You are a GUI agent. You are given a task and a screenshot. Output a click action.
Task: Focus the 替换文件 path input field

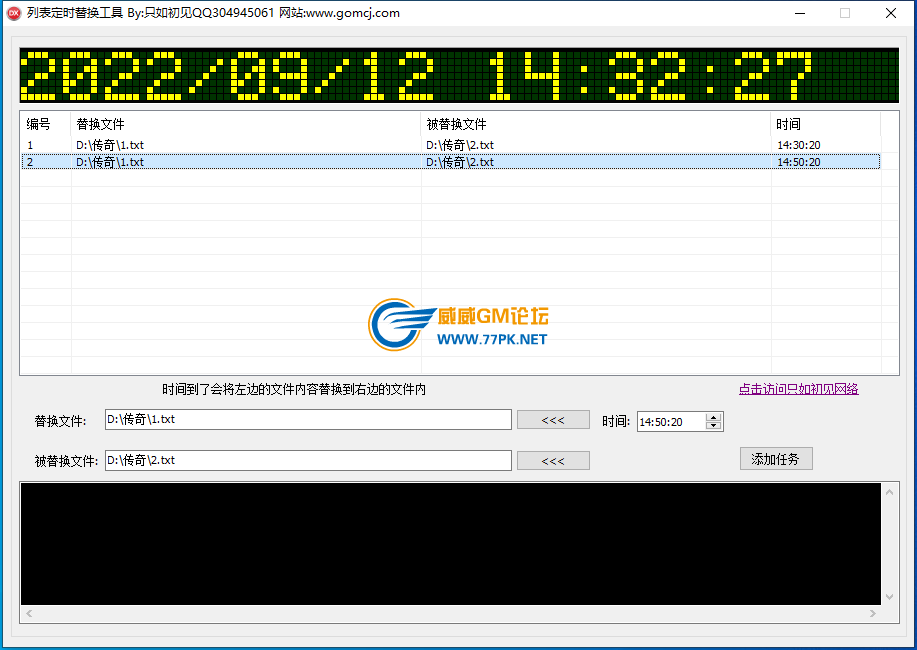coord(308,420)
